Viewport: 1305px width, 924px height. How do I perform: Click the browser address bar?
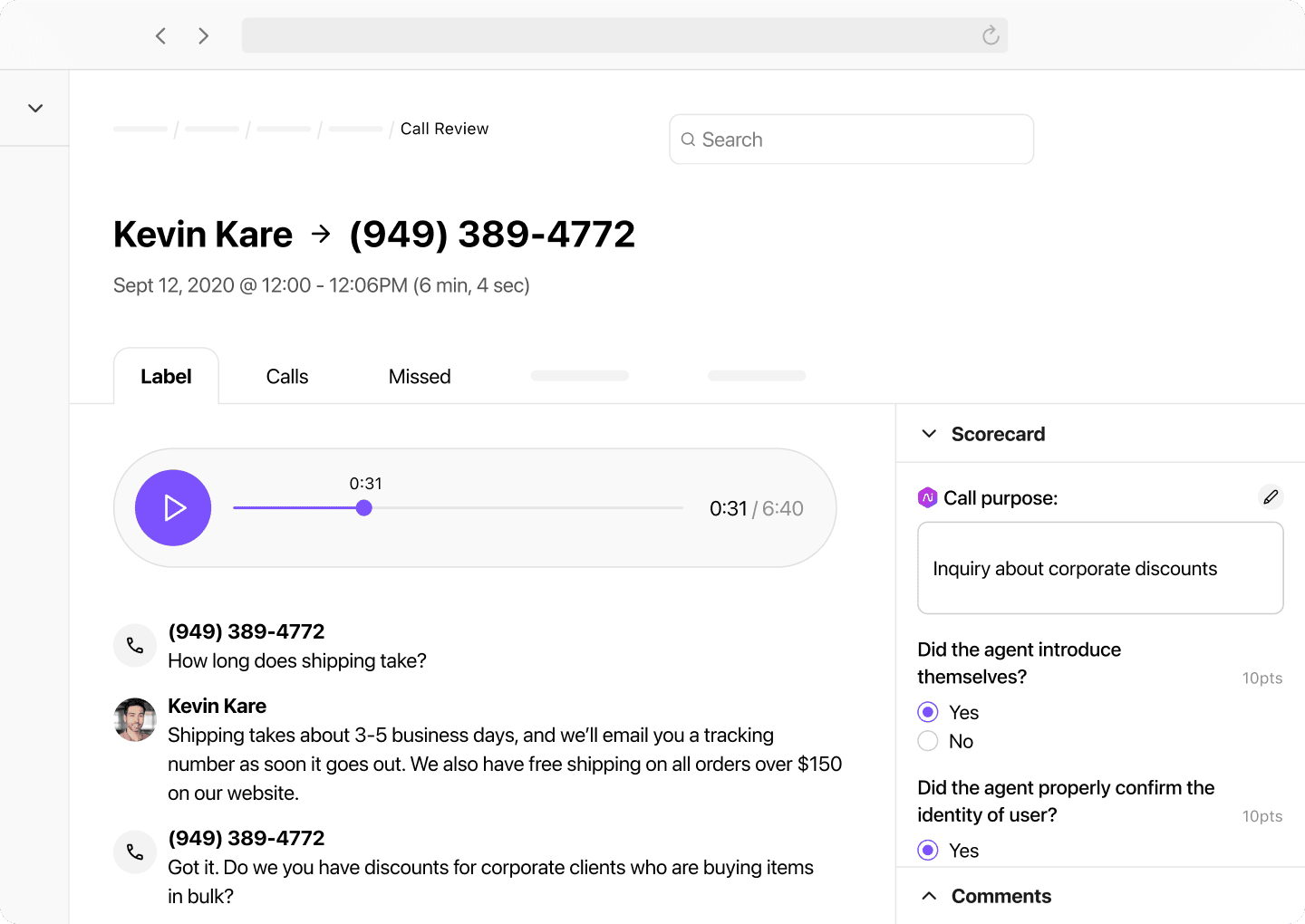624,35
